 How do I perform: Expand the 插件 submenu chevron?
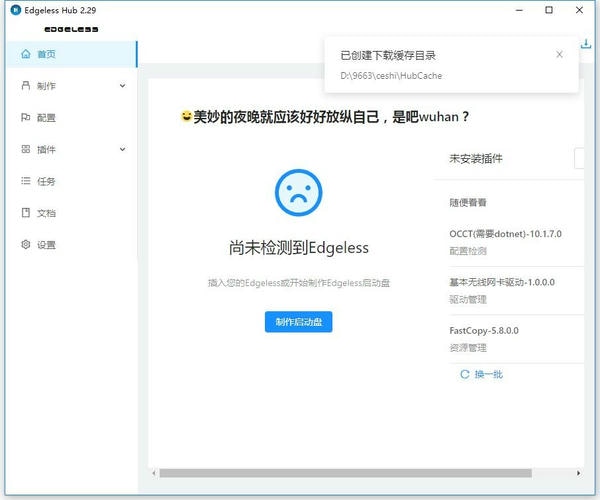click(x=122, y=149)
